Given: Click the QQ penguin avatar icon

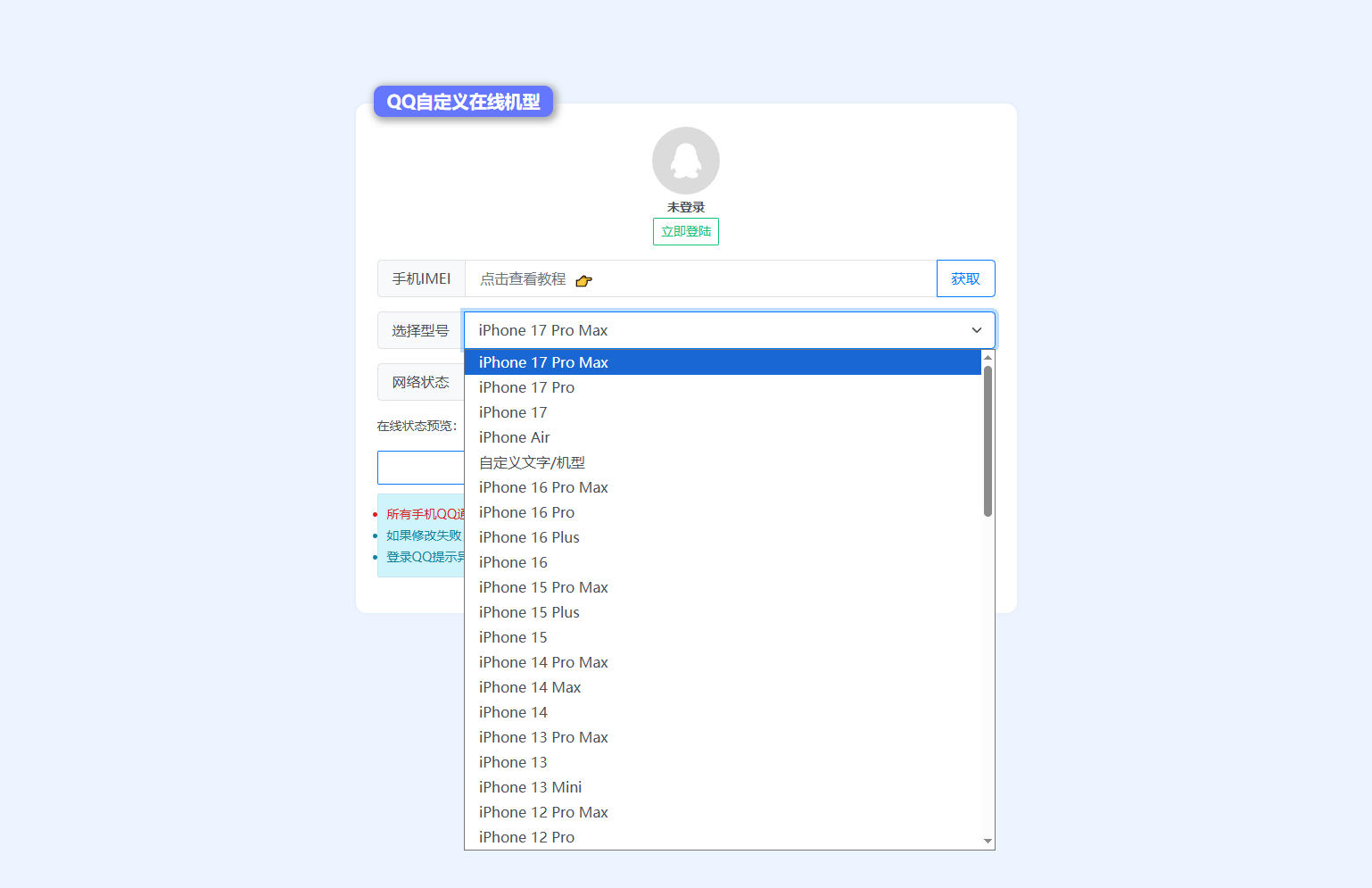Looking at the screenshot, I should point(685,161).
